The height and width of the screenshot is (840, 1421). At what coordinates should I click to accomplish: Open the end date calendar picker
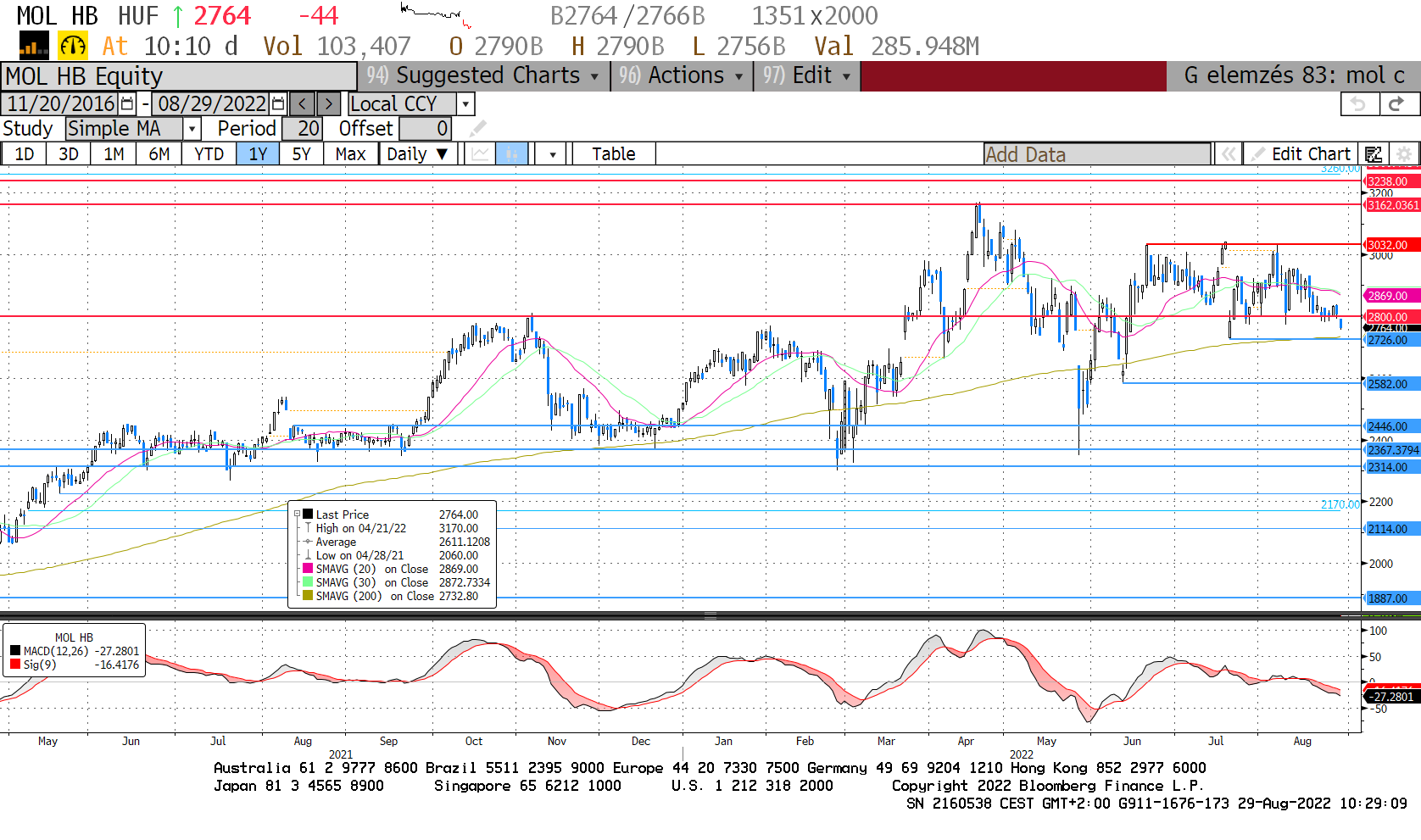pyautogui.click(x=277, y=103)
